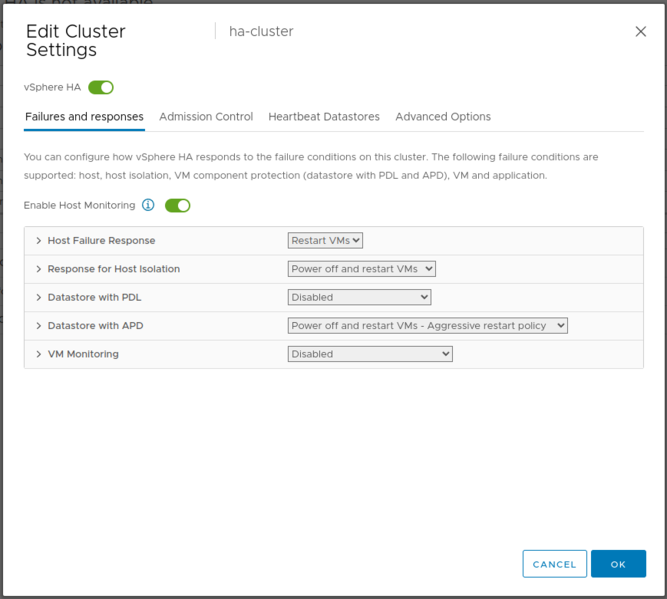667x599 pixels.
Task: Open the Advanced Options tab
Action: [443, 117]
